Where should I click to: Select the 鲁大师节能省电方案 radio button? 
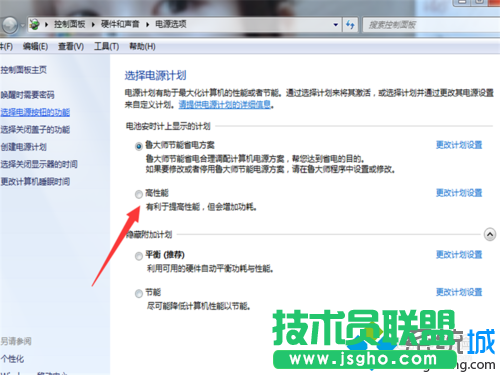pyautogui.click(x=139, y=146)
